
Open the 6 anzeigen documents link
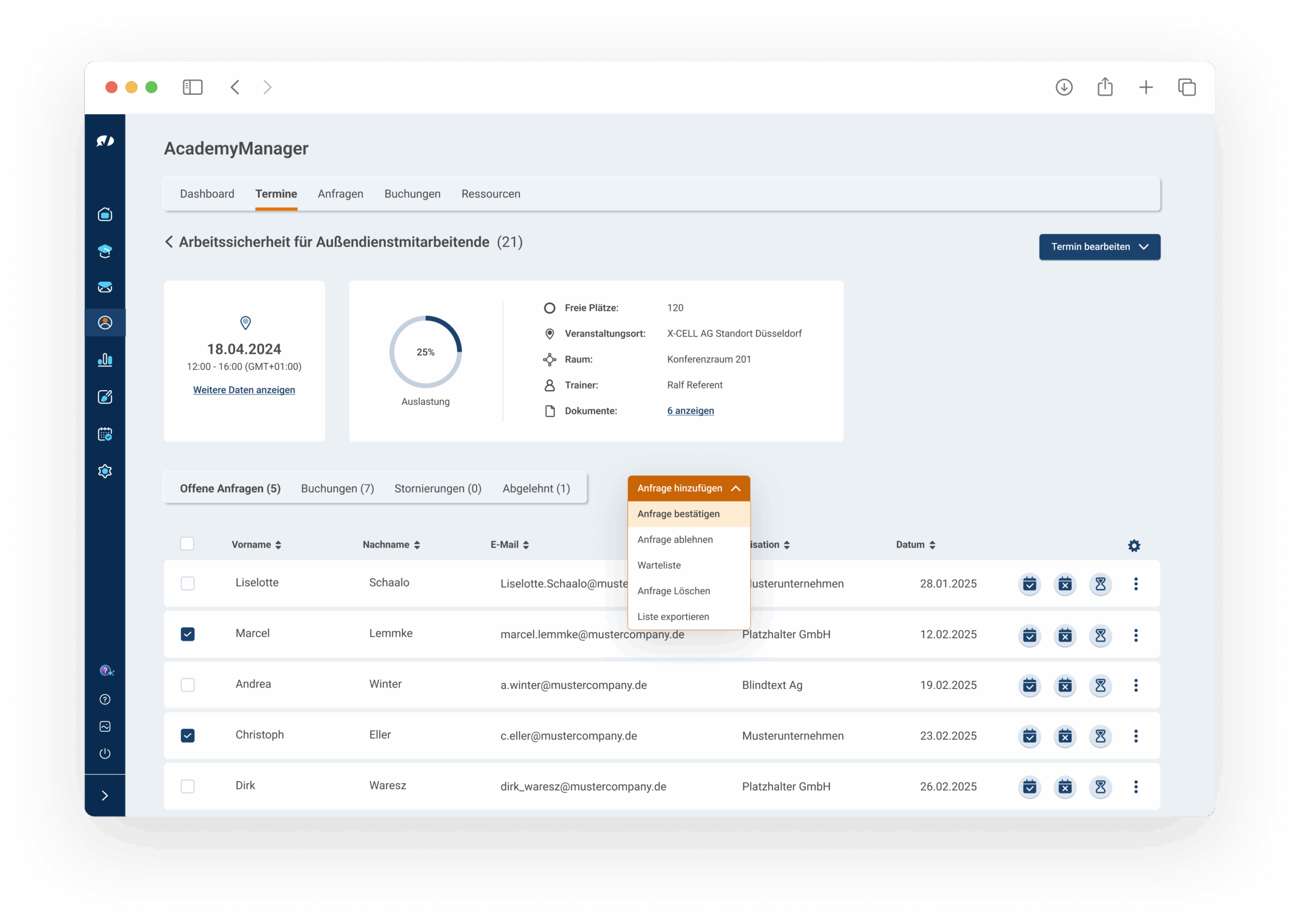click(x=690, y=411)
